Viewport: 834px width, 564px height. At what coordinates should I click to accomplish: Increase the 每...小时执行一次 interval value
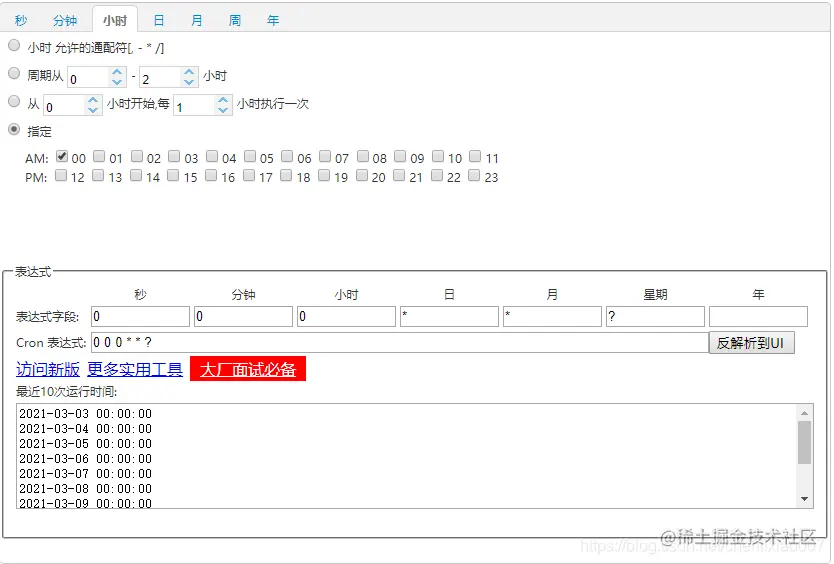click(223, 100)
